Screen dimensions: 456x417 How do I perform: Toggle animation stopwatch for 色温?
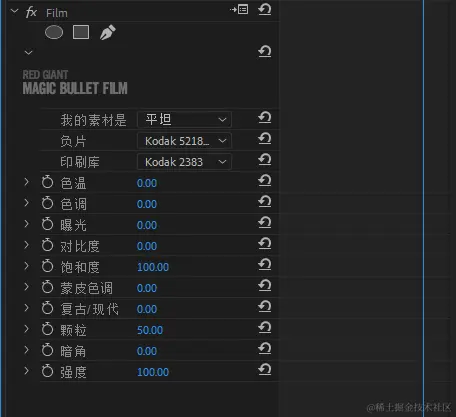click(x=47, y=182)
